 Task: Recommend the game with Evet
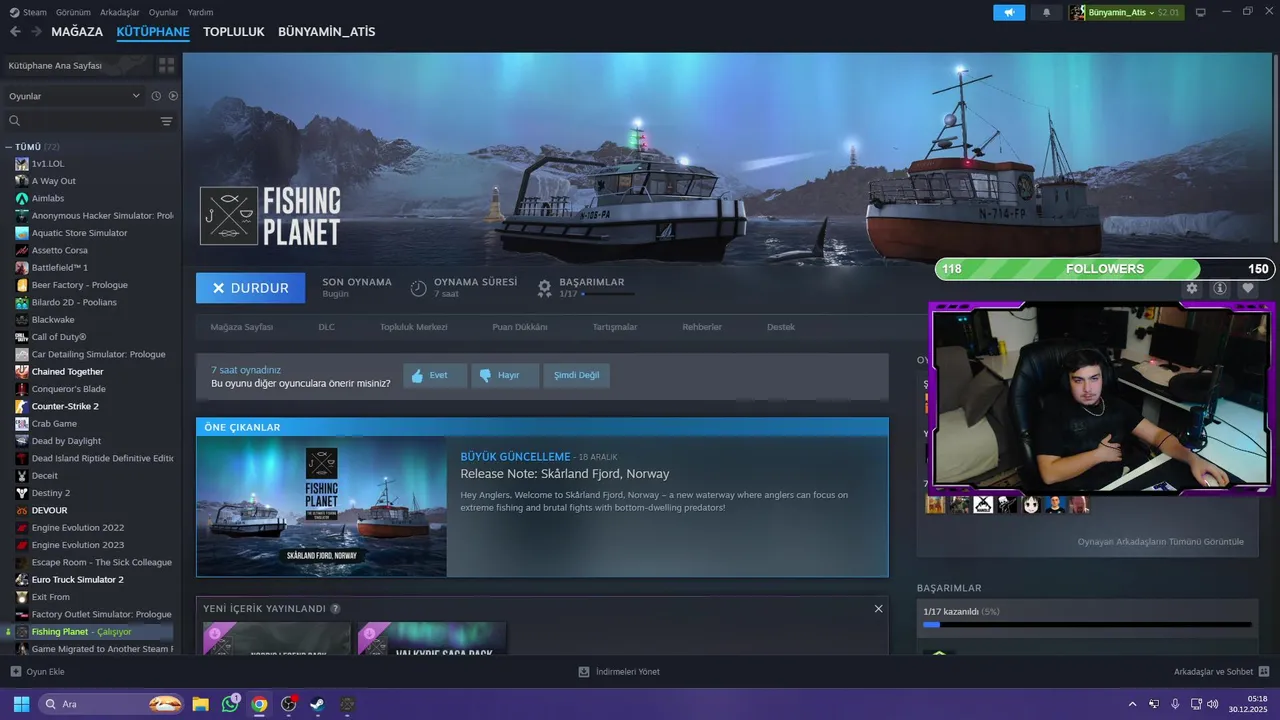tap(435, 376)
